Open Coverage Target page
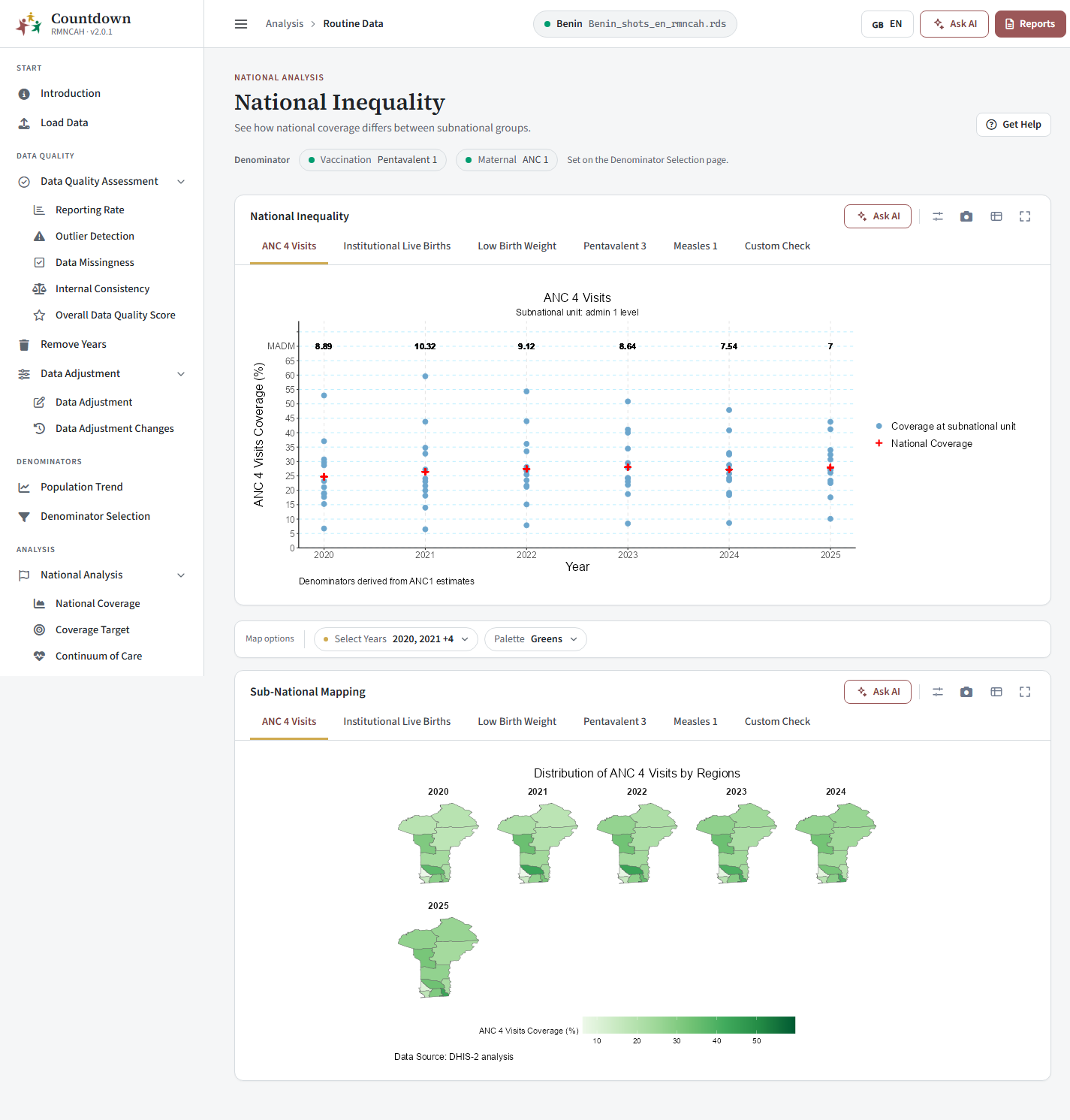 [92, 629]
